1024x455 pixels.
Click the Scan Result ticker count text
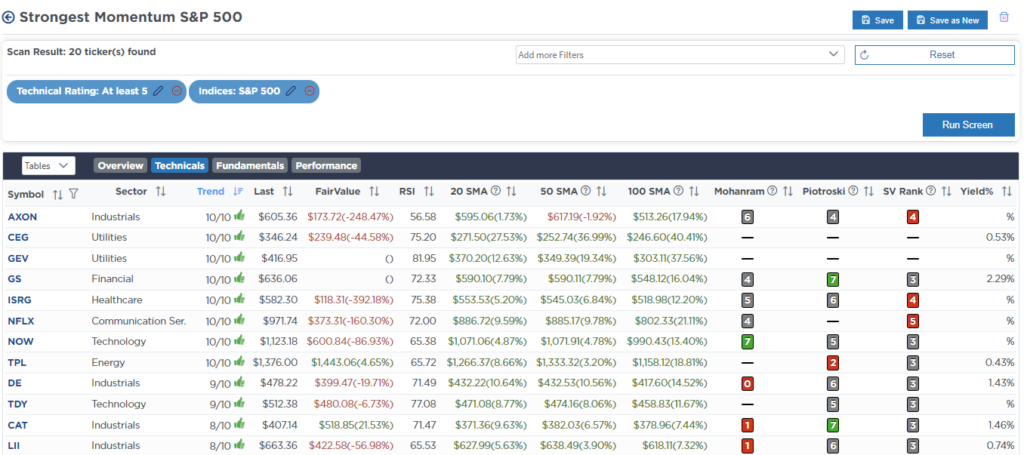(82, 52)
